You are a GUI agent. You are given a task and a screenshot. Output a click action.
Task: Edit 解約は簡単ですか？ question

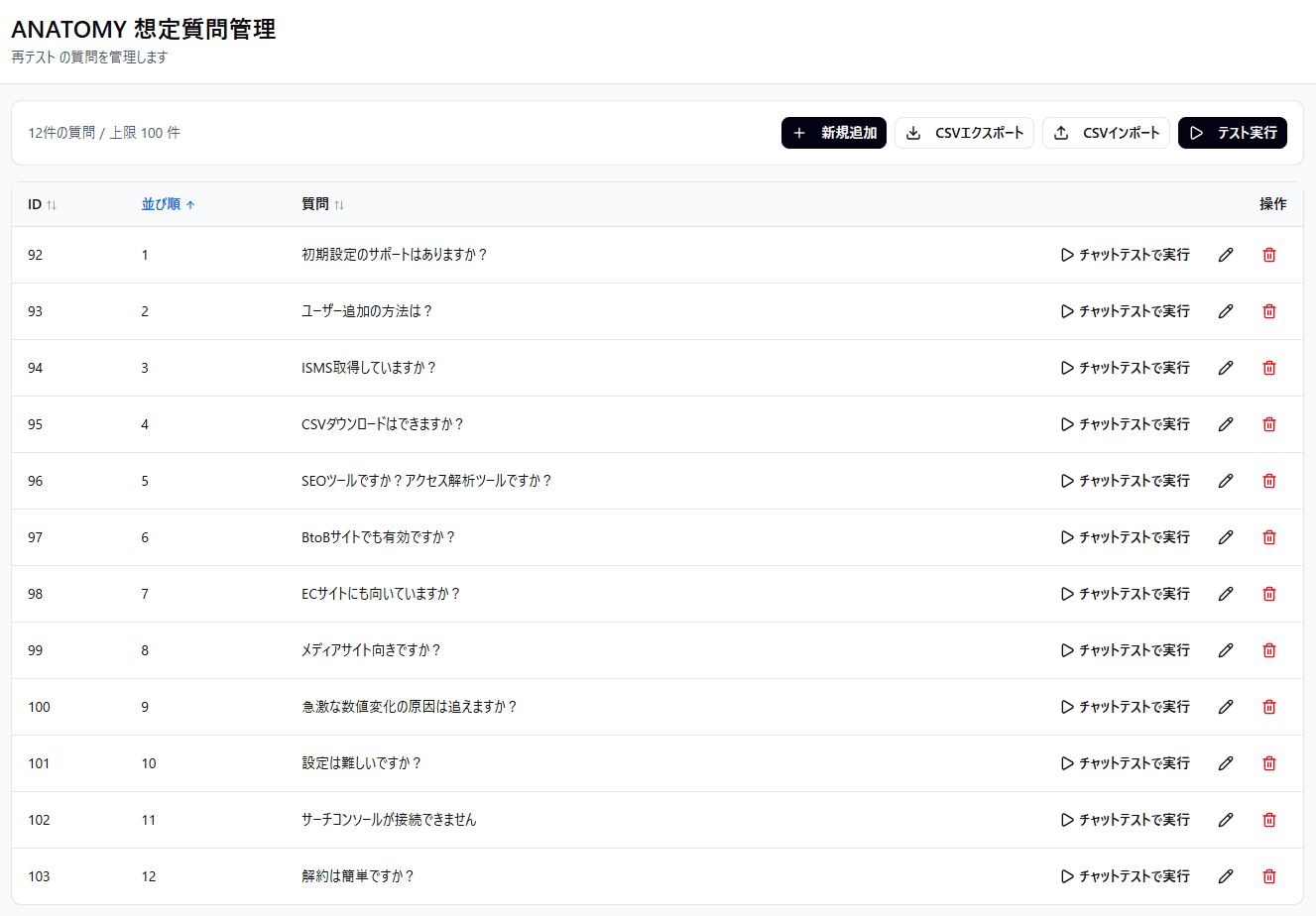pyautogui.click(x=1226, y=876)
